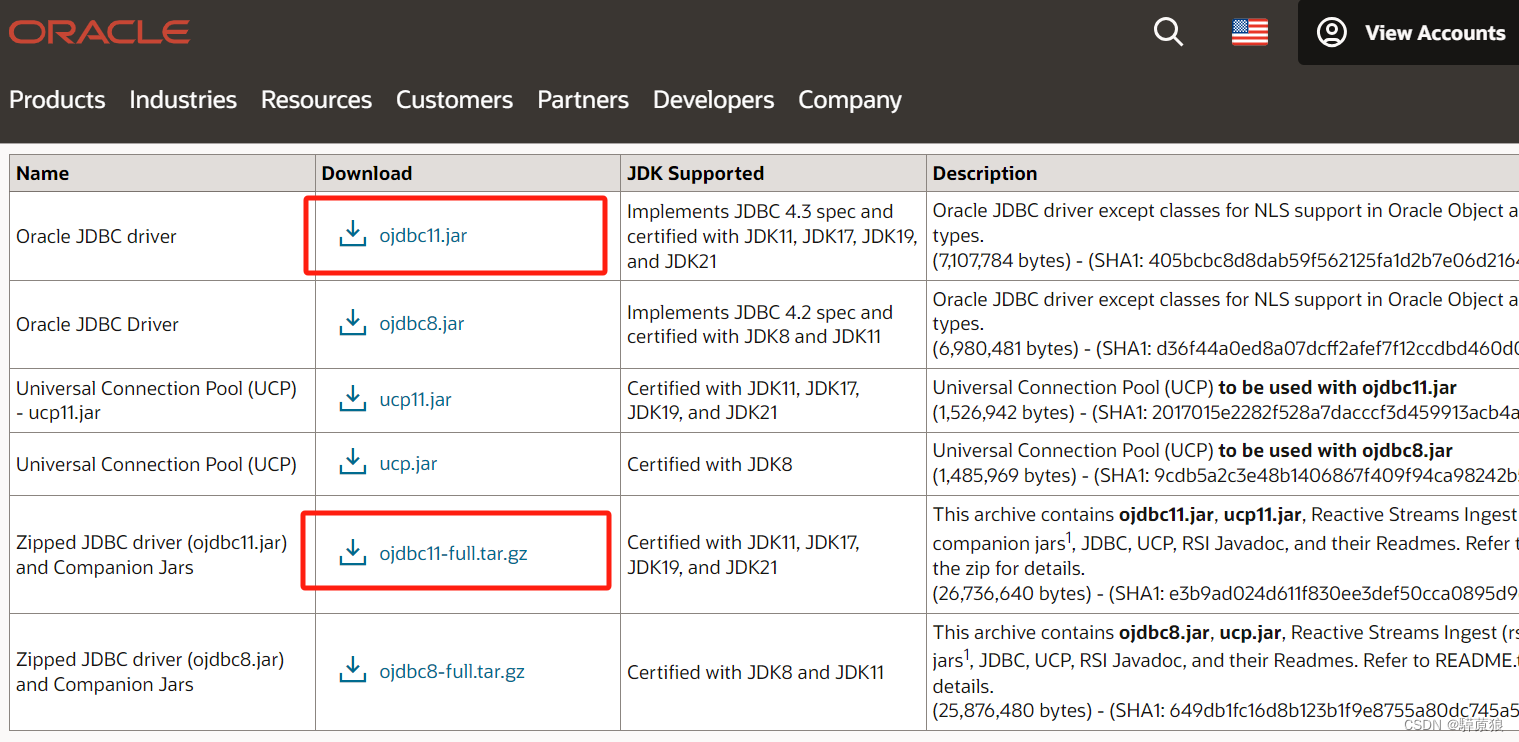Click the '(7,107,784 bytes)' description text

click(x=1004, y=260)
